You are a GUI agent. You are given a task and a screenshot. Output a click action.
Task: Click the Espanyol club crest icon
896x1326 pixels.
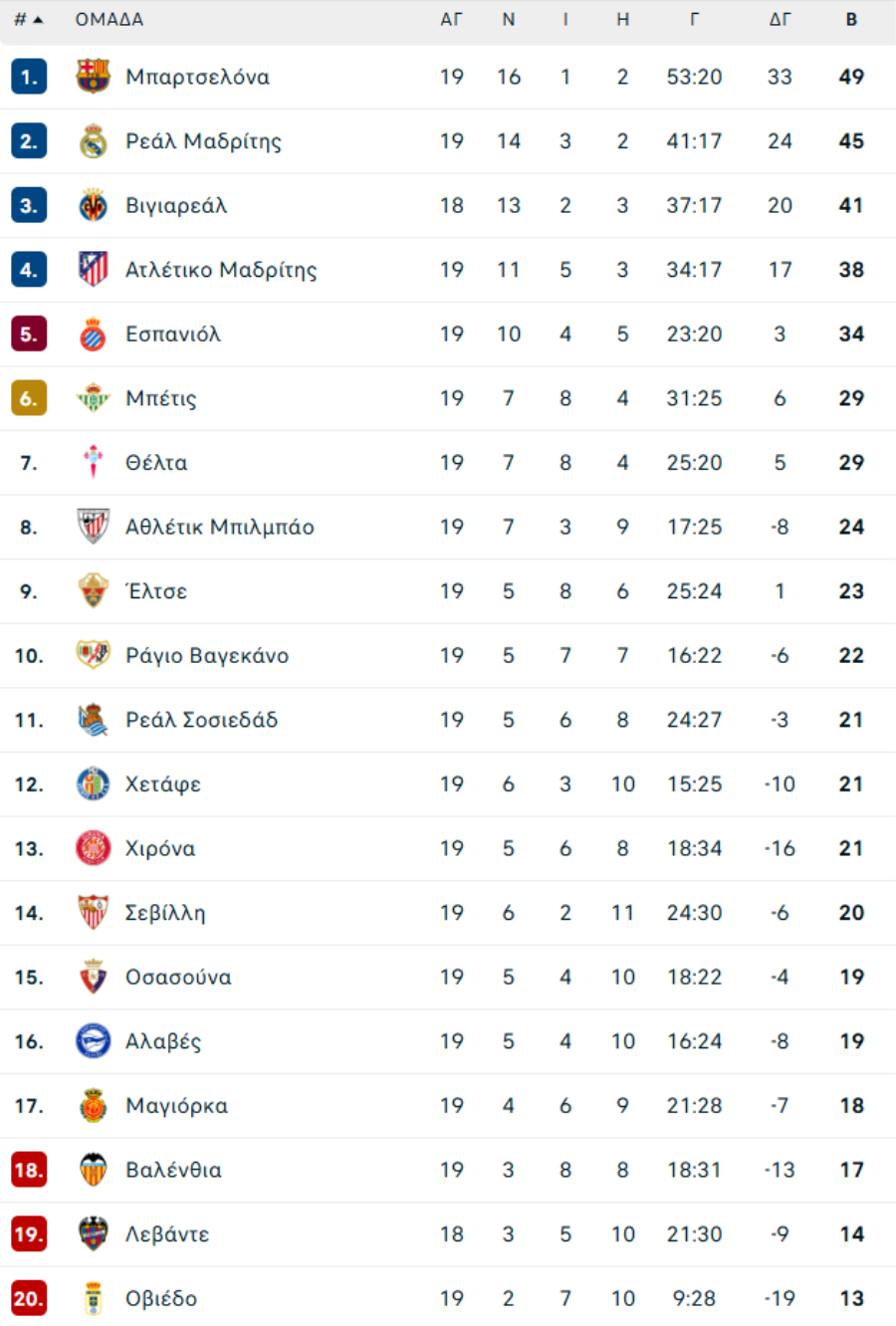click(x=93, y=334)
